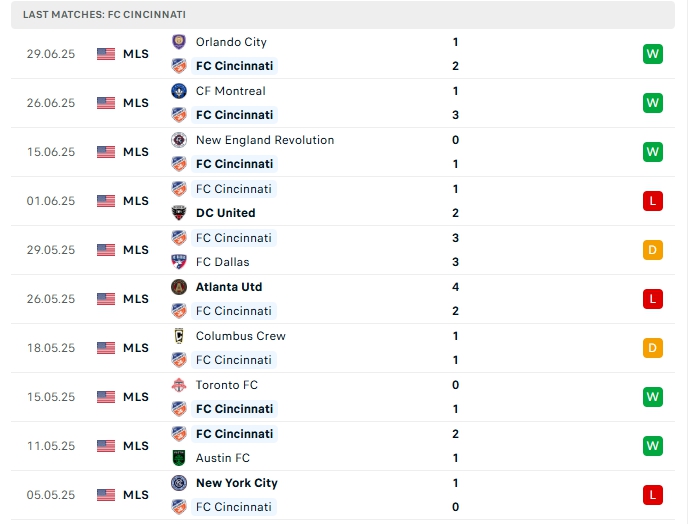688x524 pixels.
Task: Click the orange D badge for 29.05.25 match
Action: coord(653,250)
